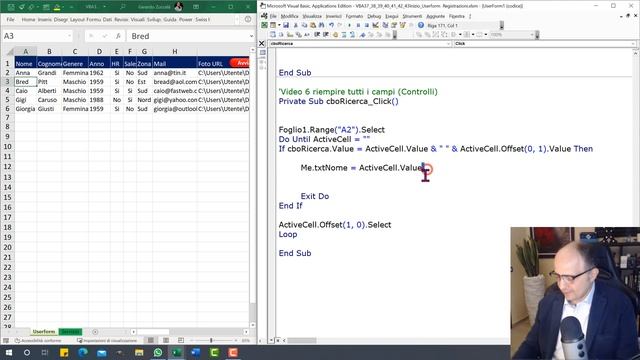The height and width of the screenshot is (360, 640).
Task: Open the Insert UserForm dropdown arrow in VBA toolbar
Action: click(279, 25)
